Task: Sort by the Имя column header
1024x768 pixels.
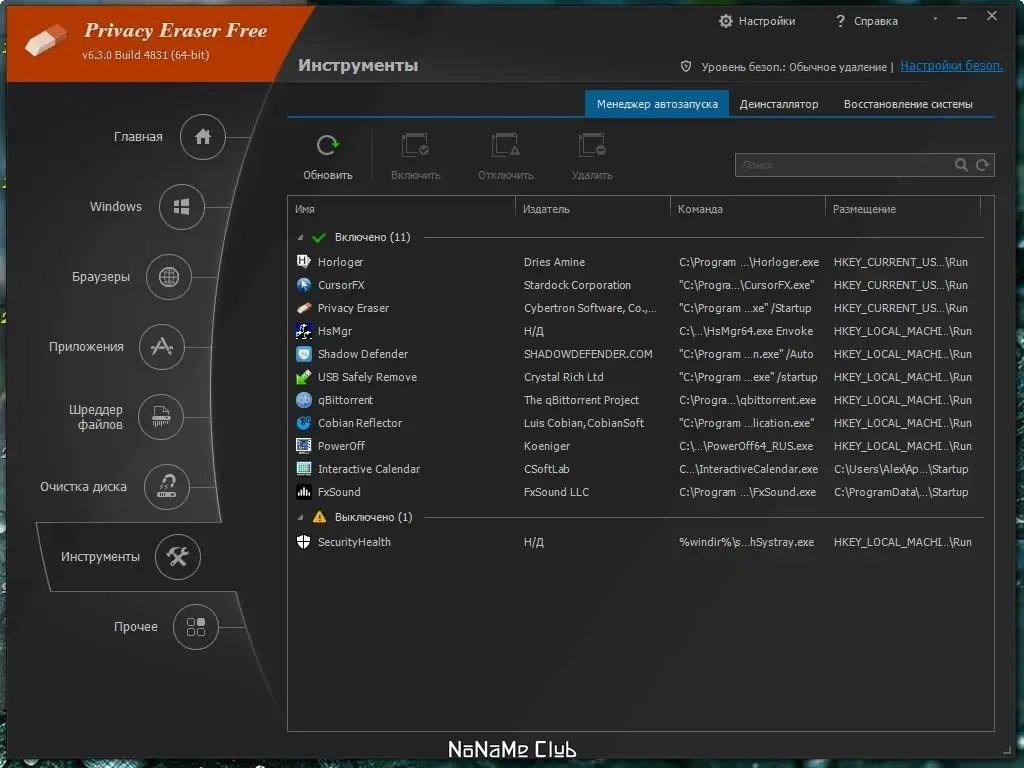Action: click(x=401, y=209)
